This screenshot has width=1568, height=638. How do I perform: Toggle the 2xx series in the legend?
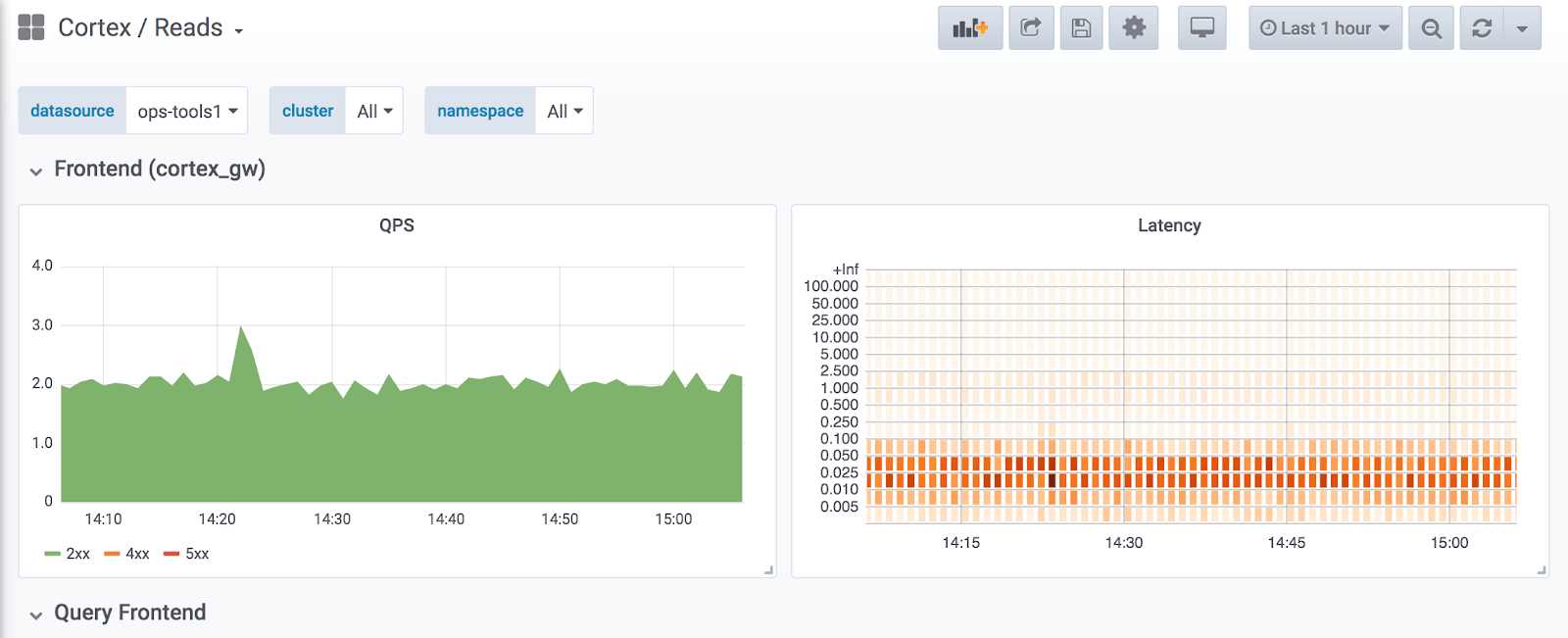tap(68, 554)
